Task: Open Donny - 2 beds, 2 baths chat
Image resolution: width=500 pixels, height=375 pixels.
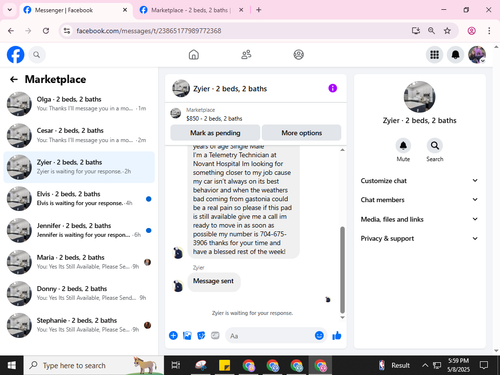Action: pos(79,293)
